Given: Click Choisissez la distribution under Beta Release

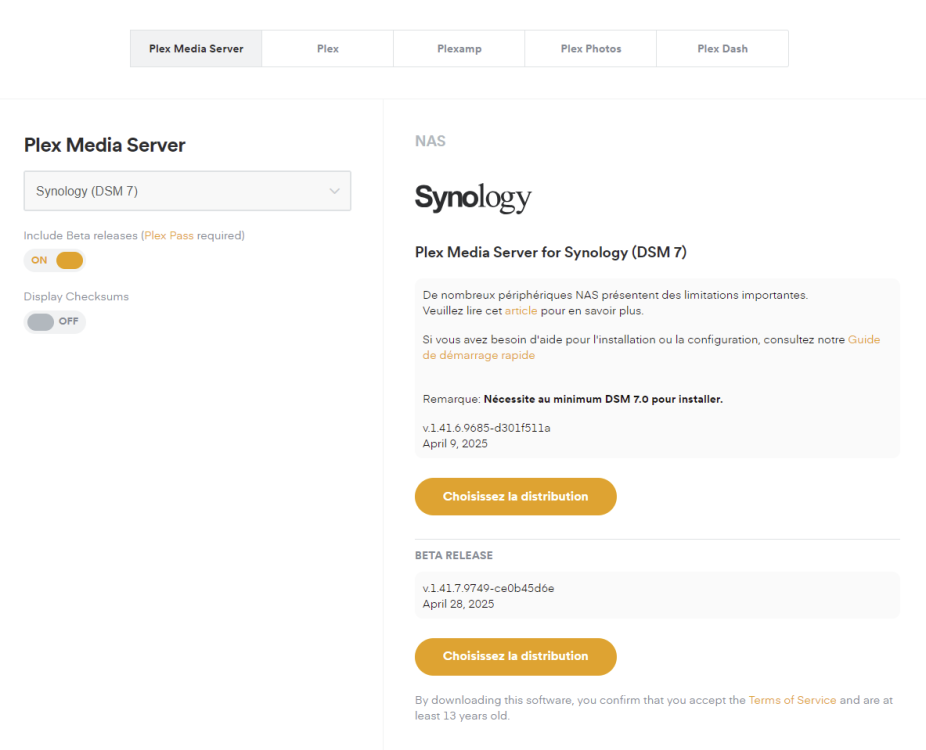Looking at the screenshot, I should (x=515, y=656).
